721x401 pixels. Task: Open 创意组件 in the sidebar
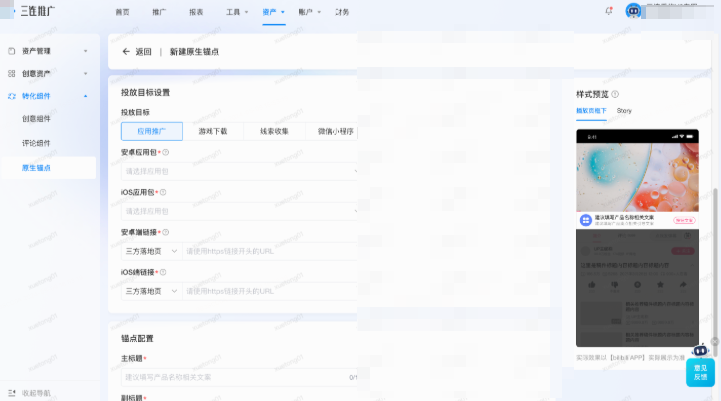click(36, 119)
